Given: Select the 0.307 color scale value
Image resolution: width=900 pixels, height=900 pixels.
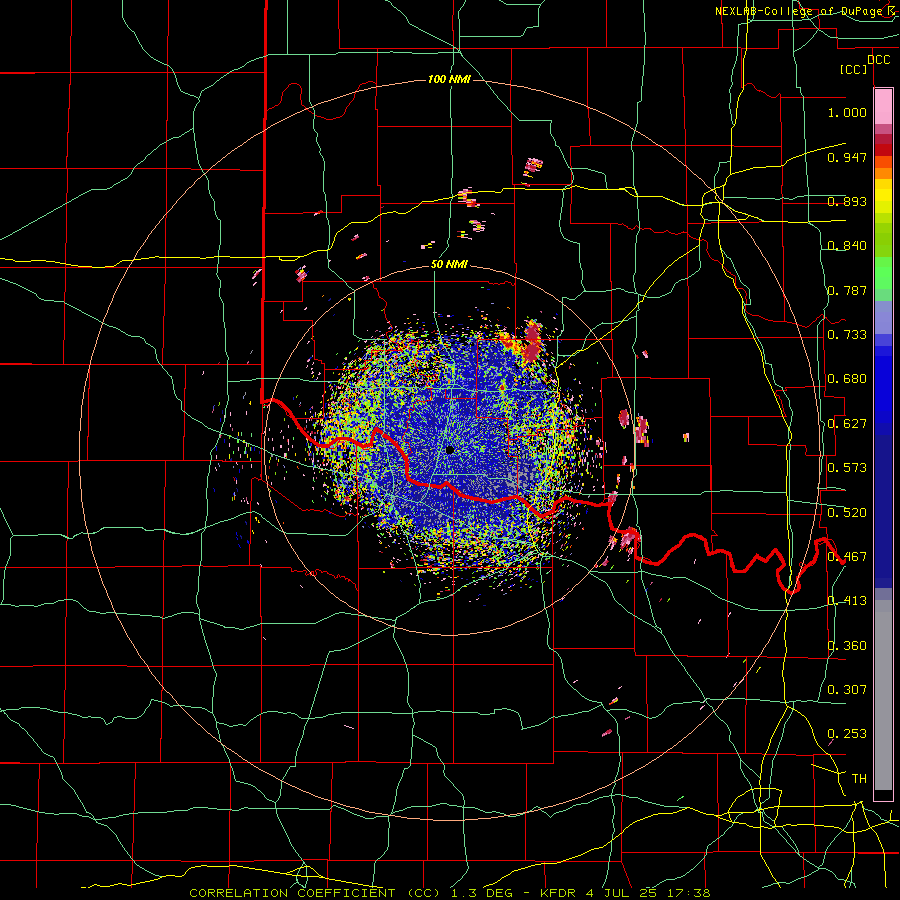Looking at the screenshot, I should [847, 689].
